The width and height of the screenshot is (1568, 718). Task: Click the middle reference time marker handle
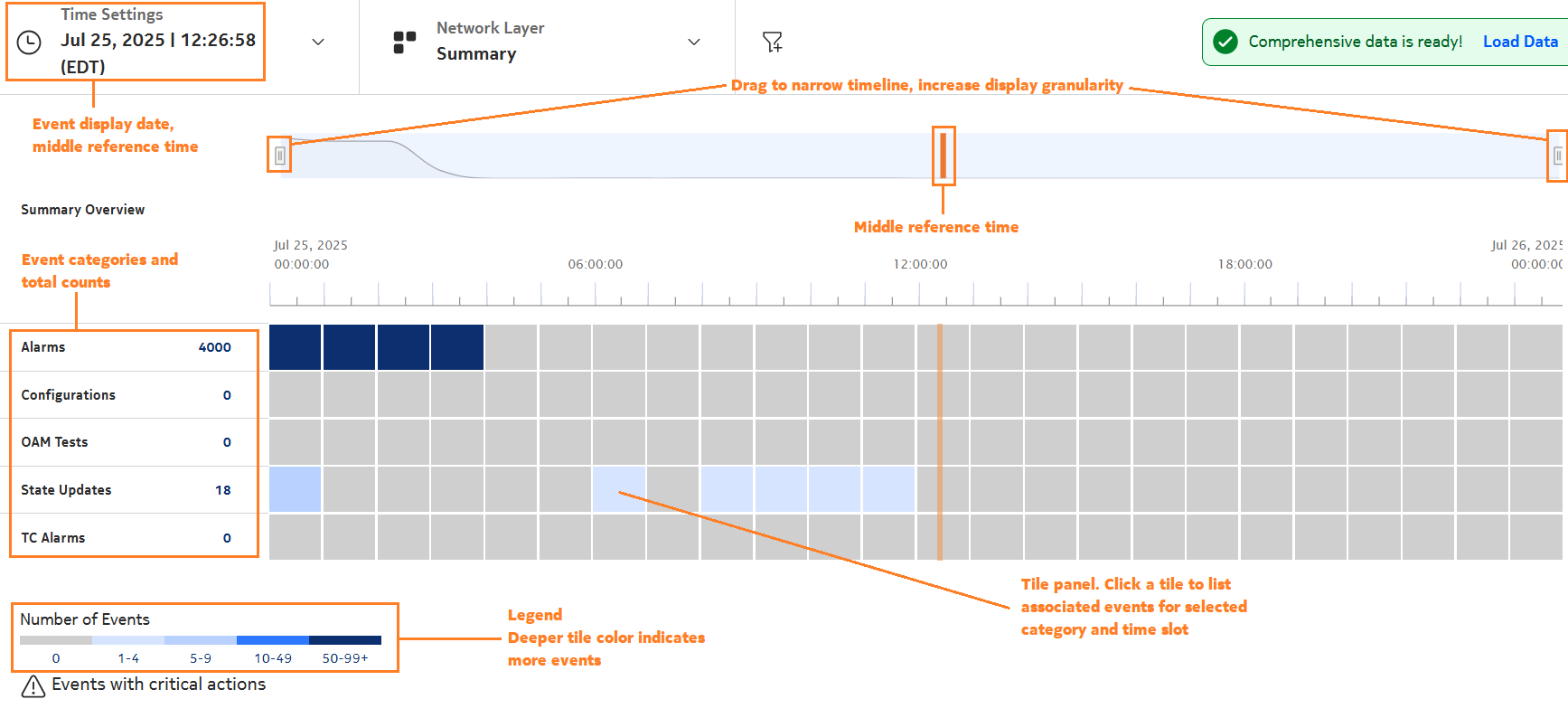pos(944,156)
